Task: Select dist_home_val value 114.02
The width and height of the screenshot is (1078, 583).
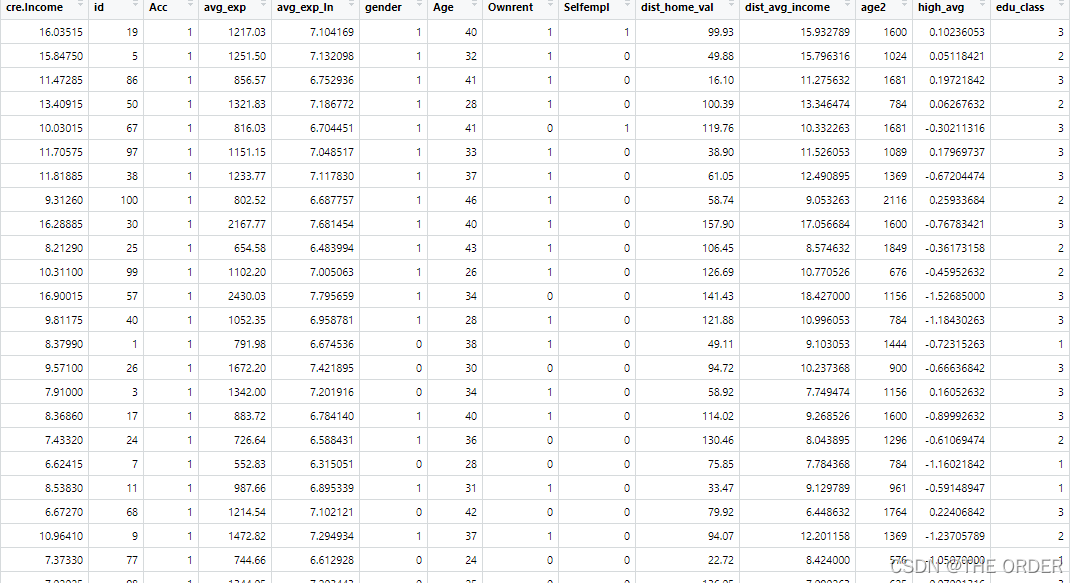Action: [x=718, y=417]
